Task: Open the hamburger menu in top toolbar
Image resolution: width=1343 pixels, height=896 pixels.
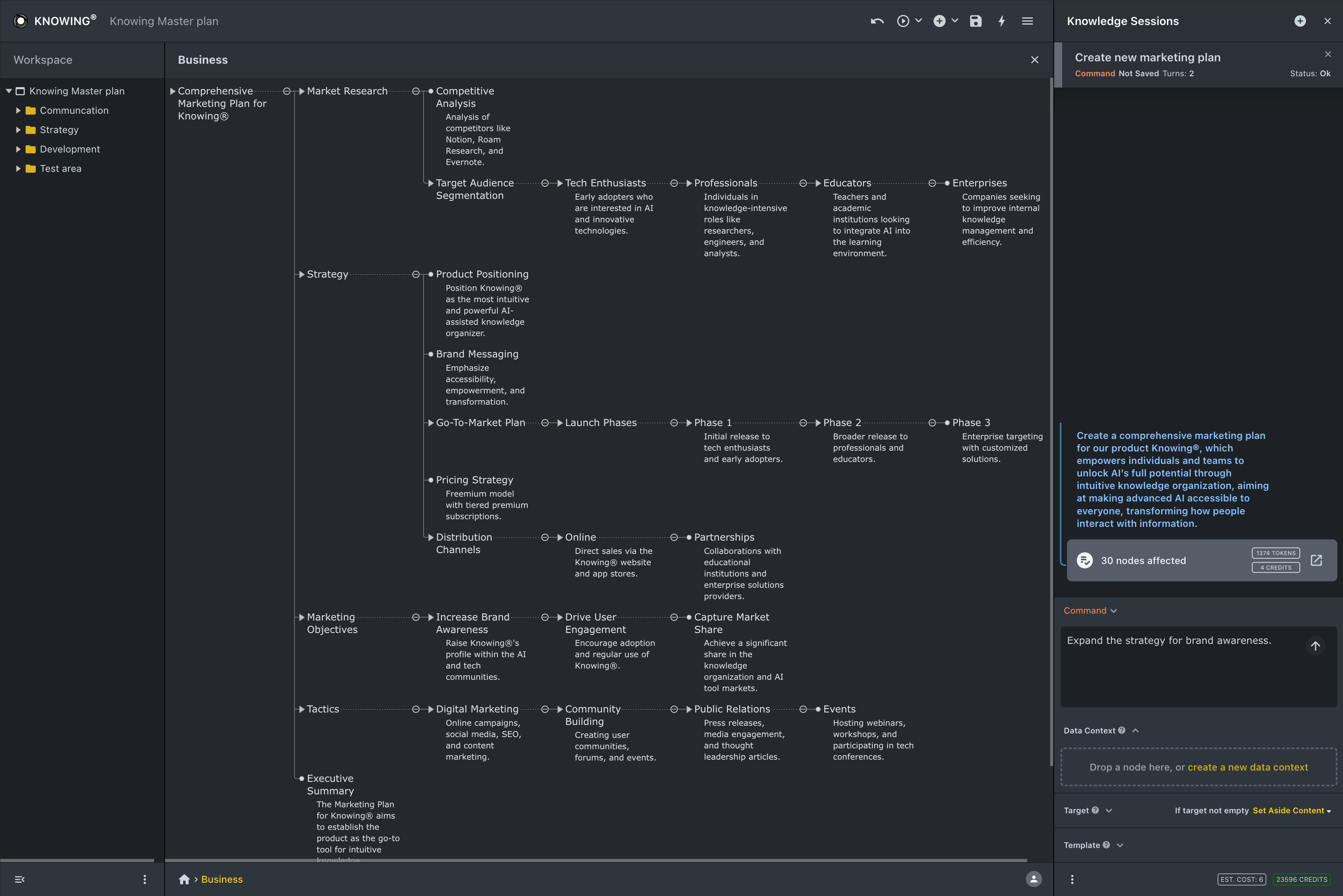Action: 1027,21
